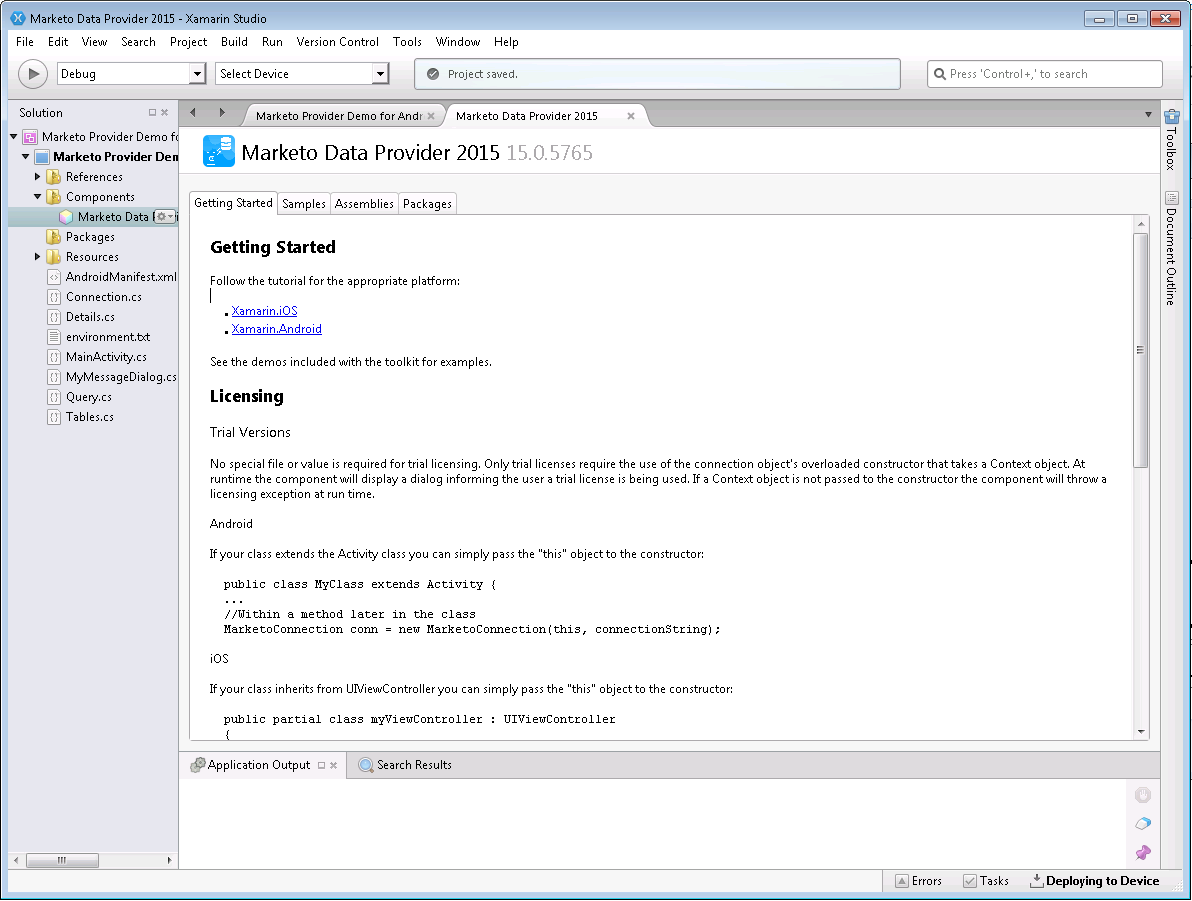Click the Stop icon in Application Output pane

(x=1142, y=794)
